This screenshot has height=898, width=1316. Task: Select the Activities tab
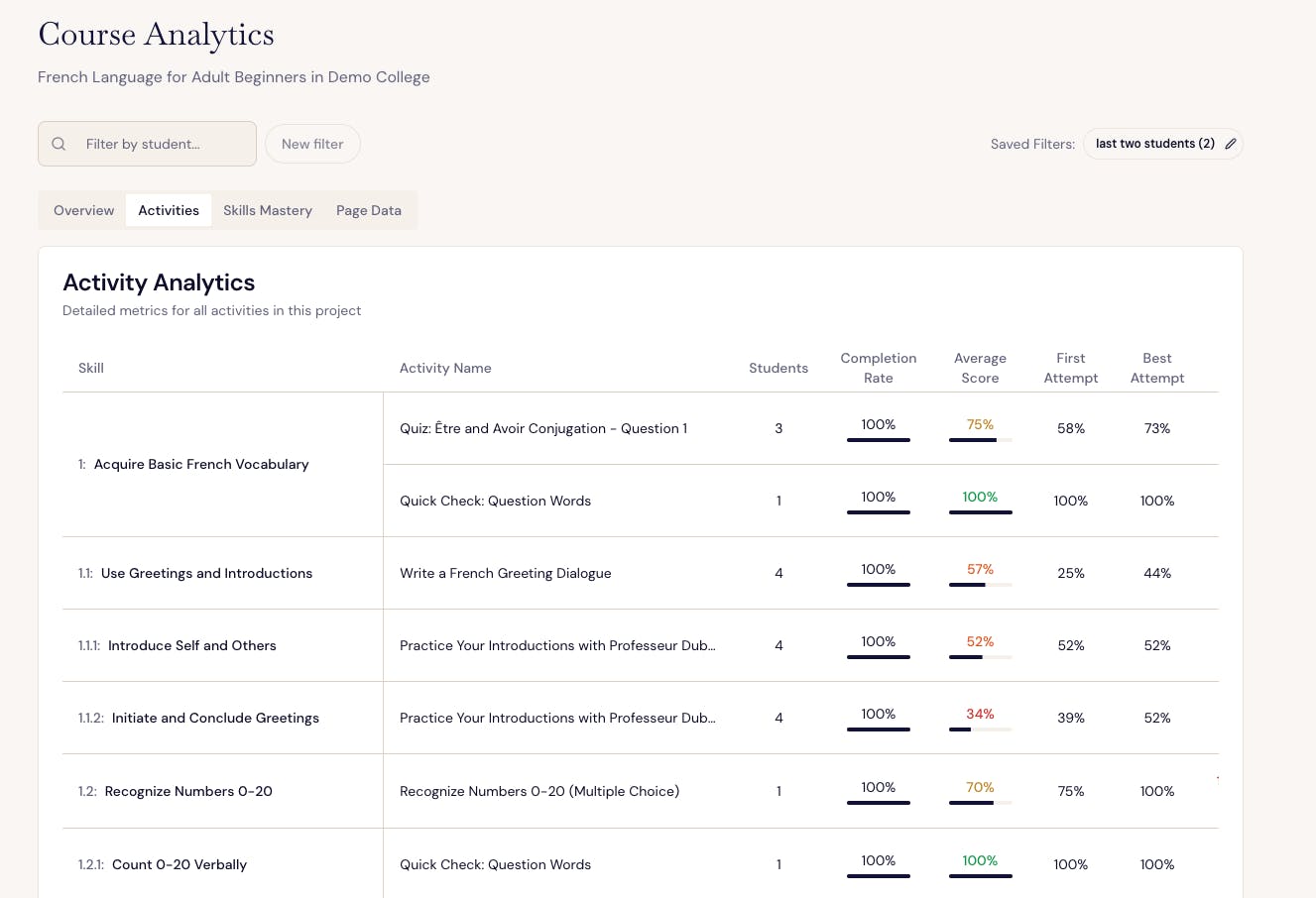click(169, 210)
